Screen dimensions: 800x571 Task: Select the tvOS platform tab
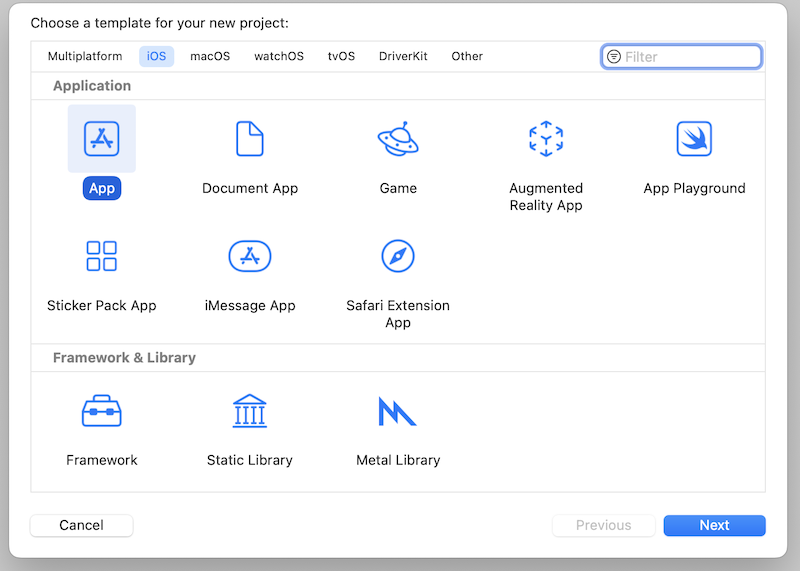click(x=341, y=56)
